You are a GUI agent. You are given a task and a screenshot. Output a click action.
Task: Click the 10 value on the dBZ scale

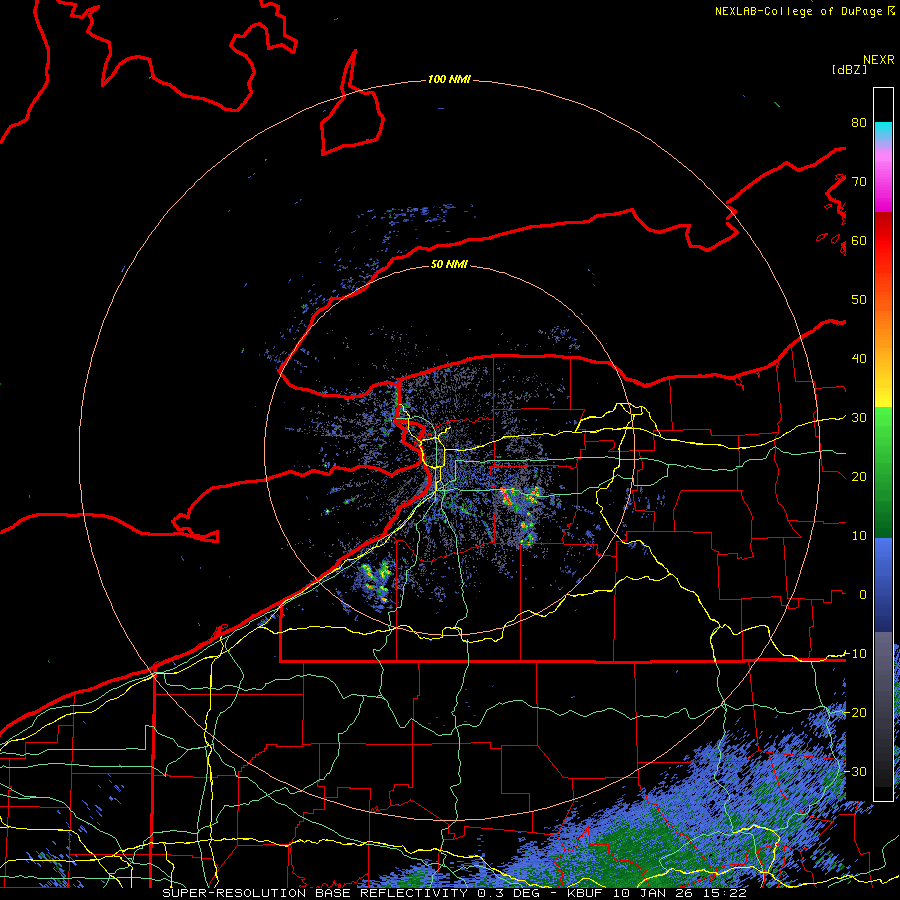(859, 536)
